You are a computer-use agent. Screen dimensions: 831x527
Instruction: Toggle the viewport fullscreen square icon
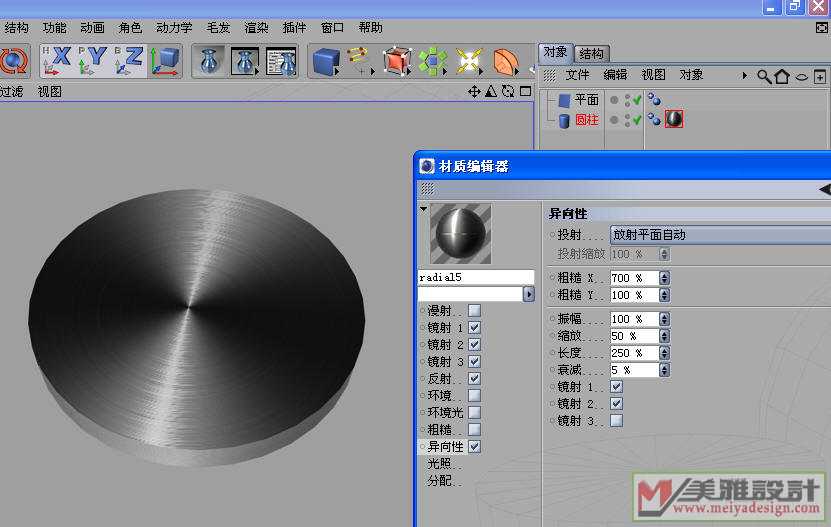point(525,92)
